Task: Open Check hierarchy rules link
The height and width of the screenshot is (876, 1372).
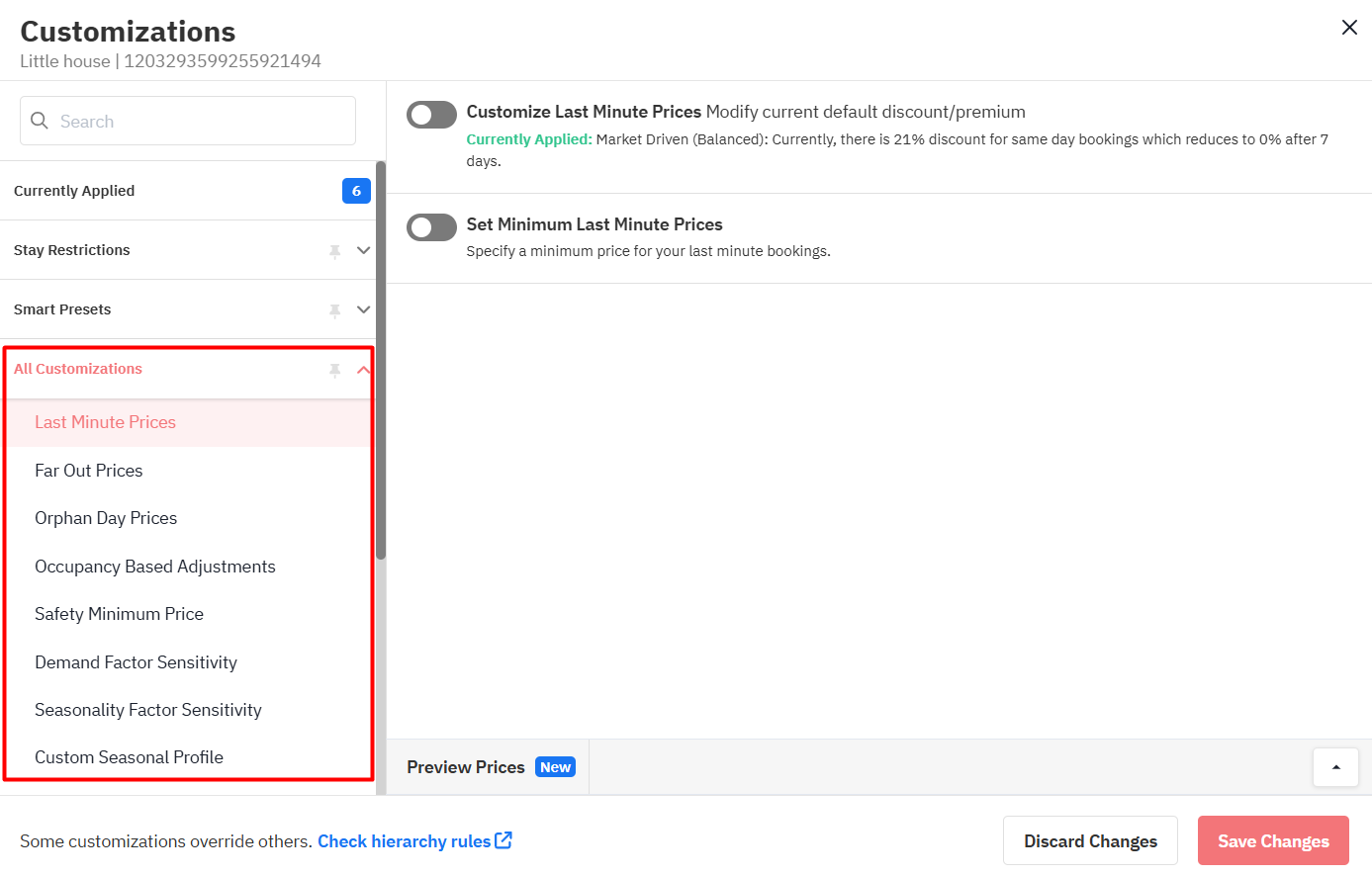Action: point(404,841)
